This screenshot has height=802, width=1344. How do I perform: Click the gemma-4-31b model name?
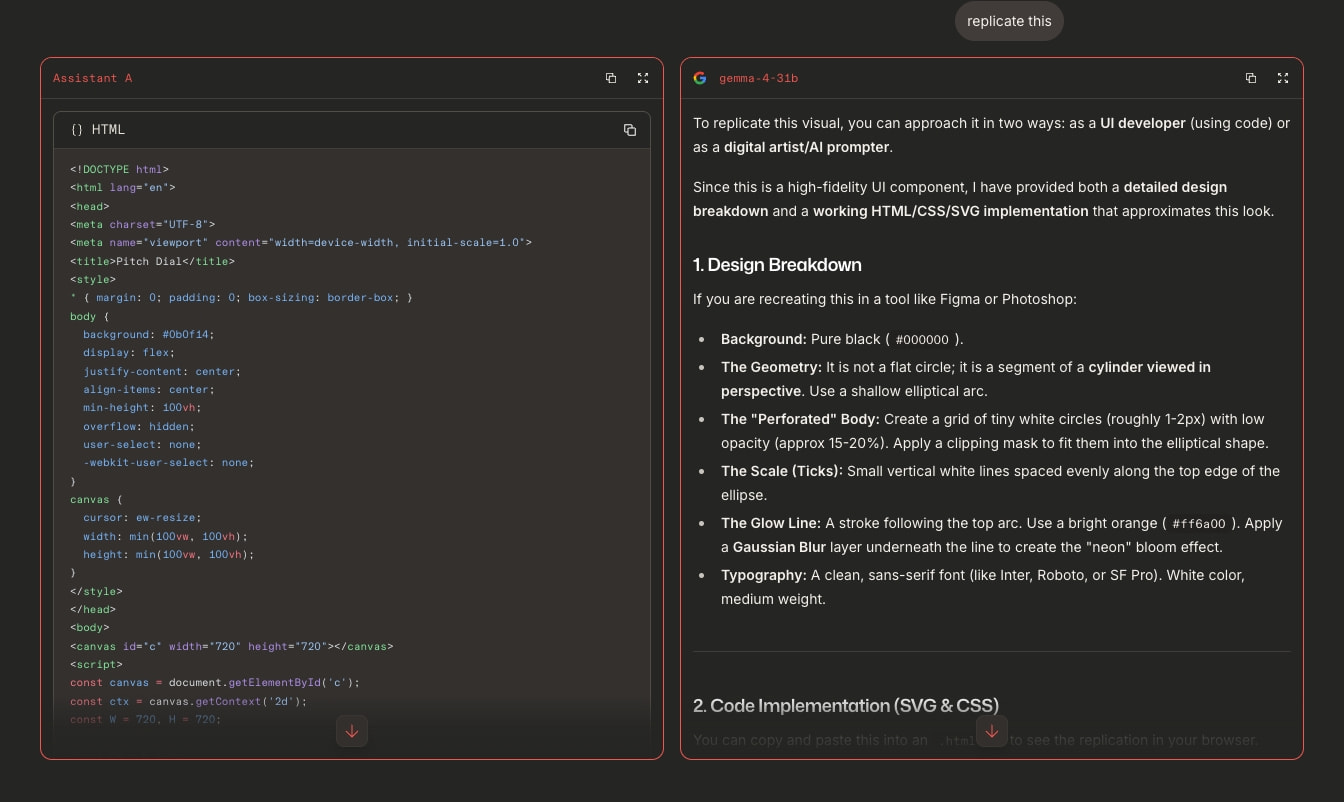[758, 78]
